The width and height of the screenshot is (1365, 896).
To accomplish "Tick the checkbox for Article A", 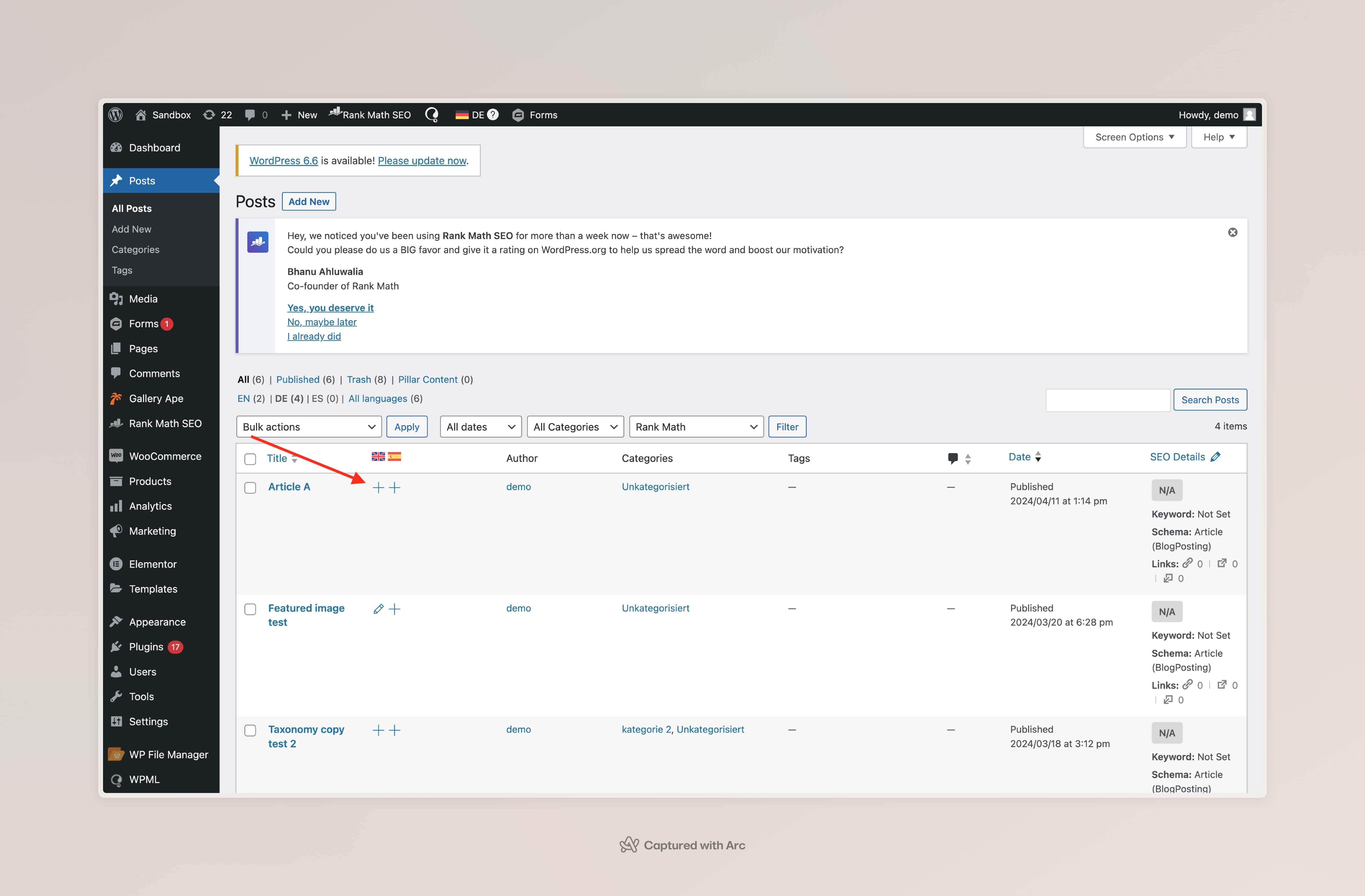I will click(250, 488).
